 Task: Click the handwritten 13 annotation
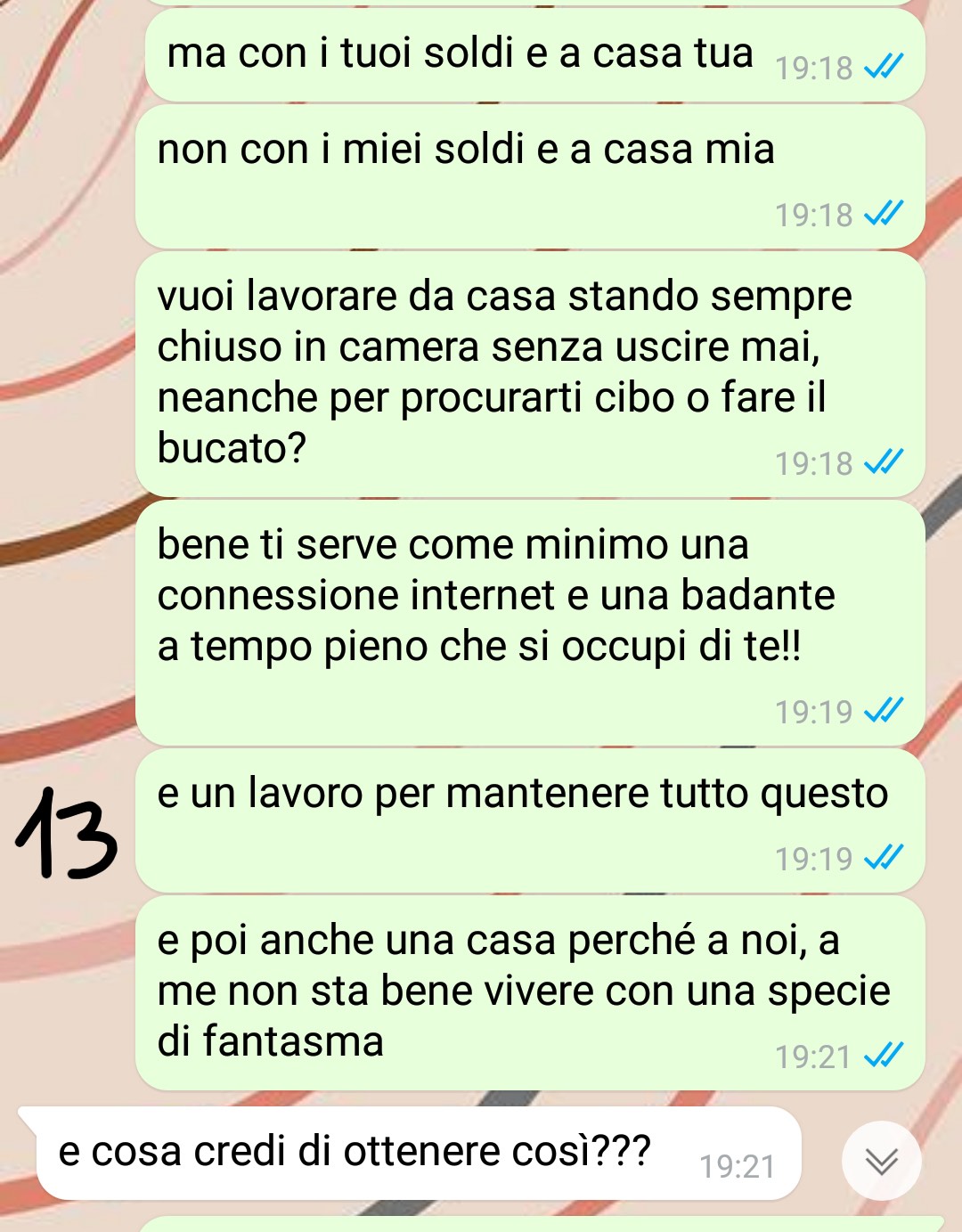67,833
